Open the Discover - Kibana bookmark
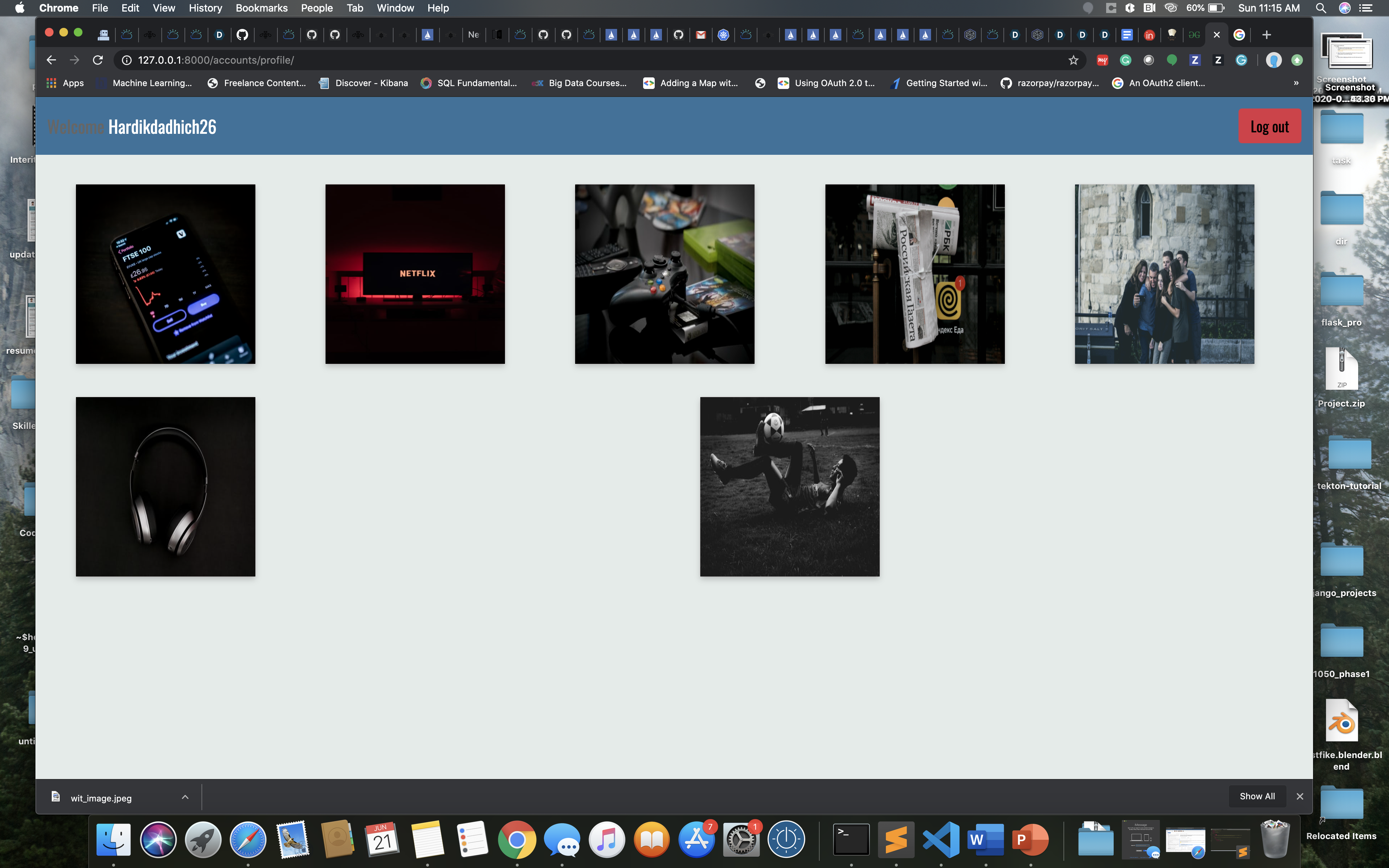 (363, 83)
